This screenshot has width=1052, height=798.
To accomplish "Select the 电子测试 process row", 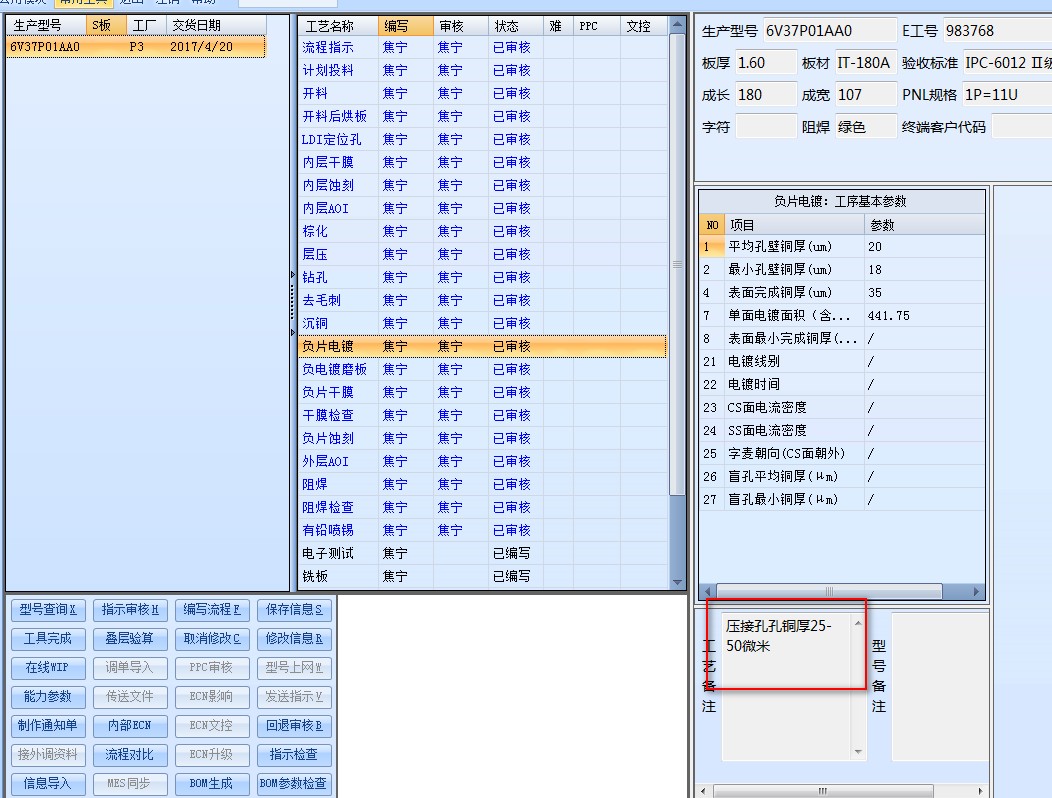I will 483,553.
